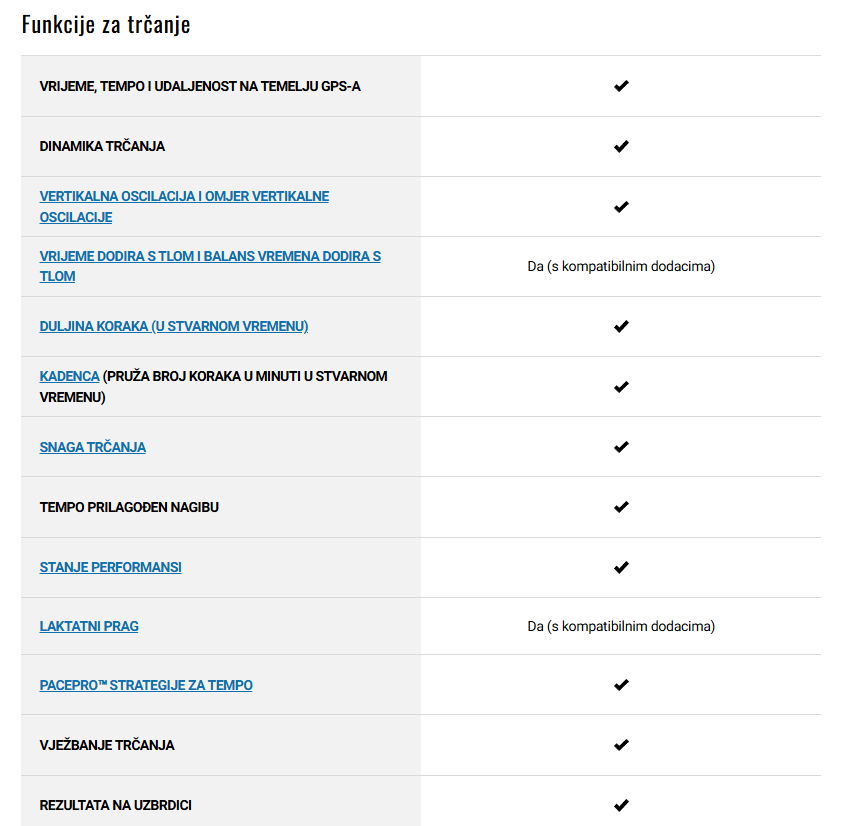The height and width of the screenshot is (826, 843).
Task: Click the checkmark beside Rezultata na uzbrdici
Action: pyautogui.click(x=621, y=806)
